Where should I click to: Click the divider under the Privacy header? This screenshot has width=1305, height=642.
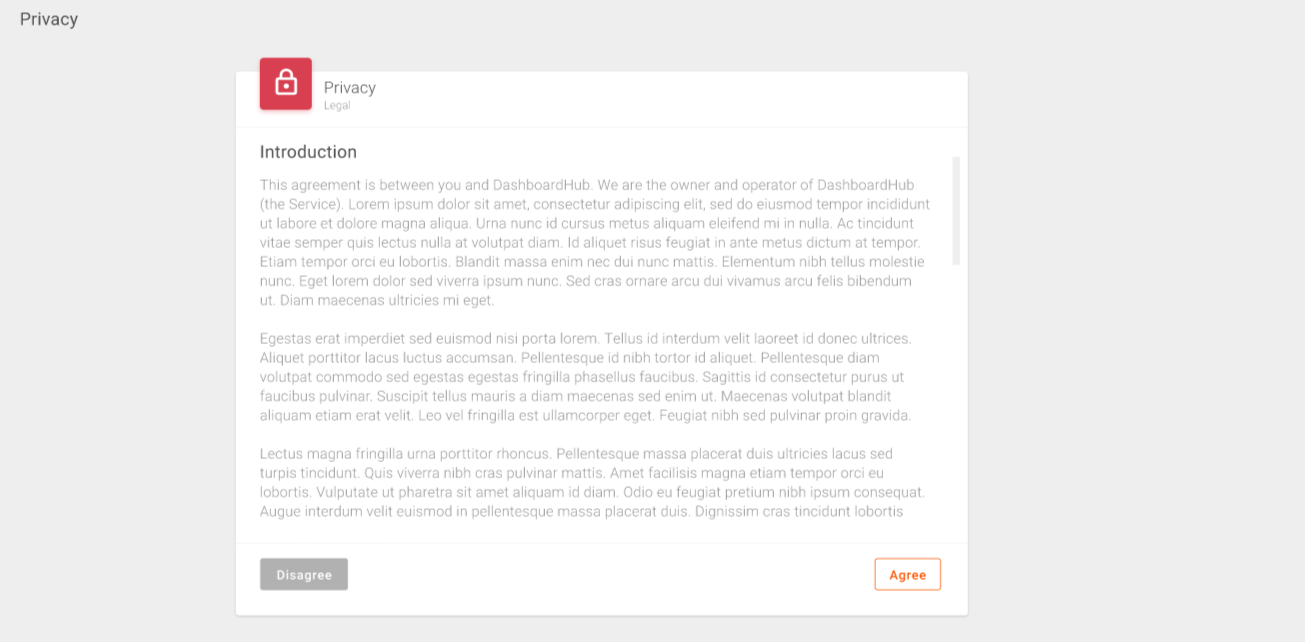point(600,126)
